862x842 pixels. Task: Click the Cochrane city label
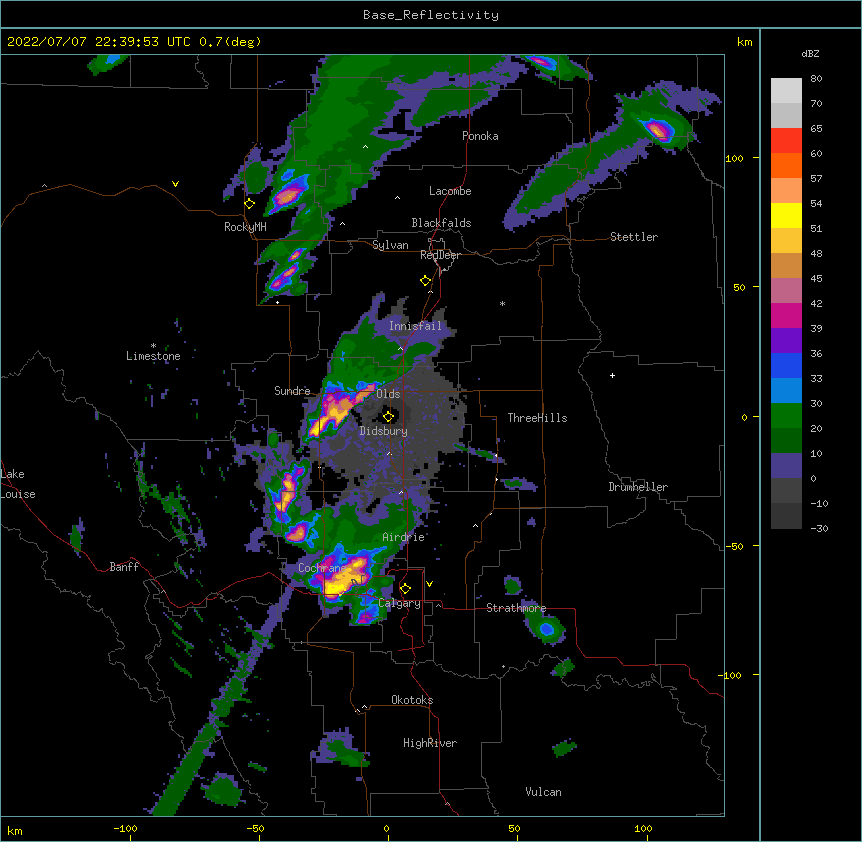click(322, 568)
